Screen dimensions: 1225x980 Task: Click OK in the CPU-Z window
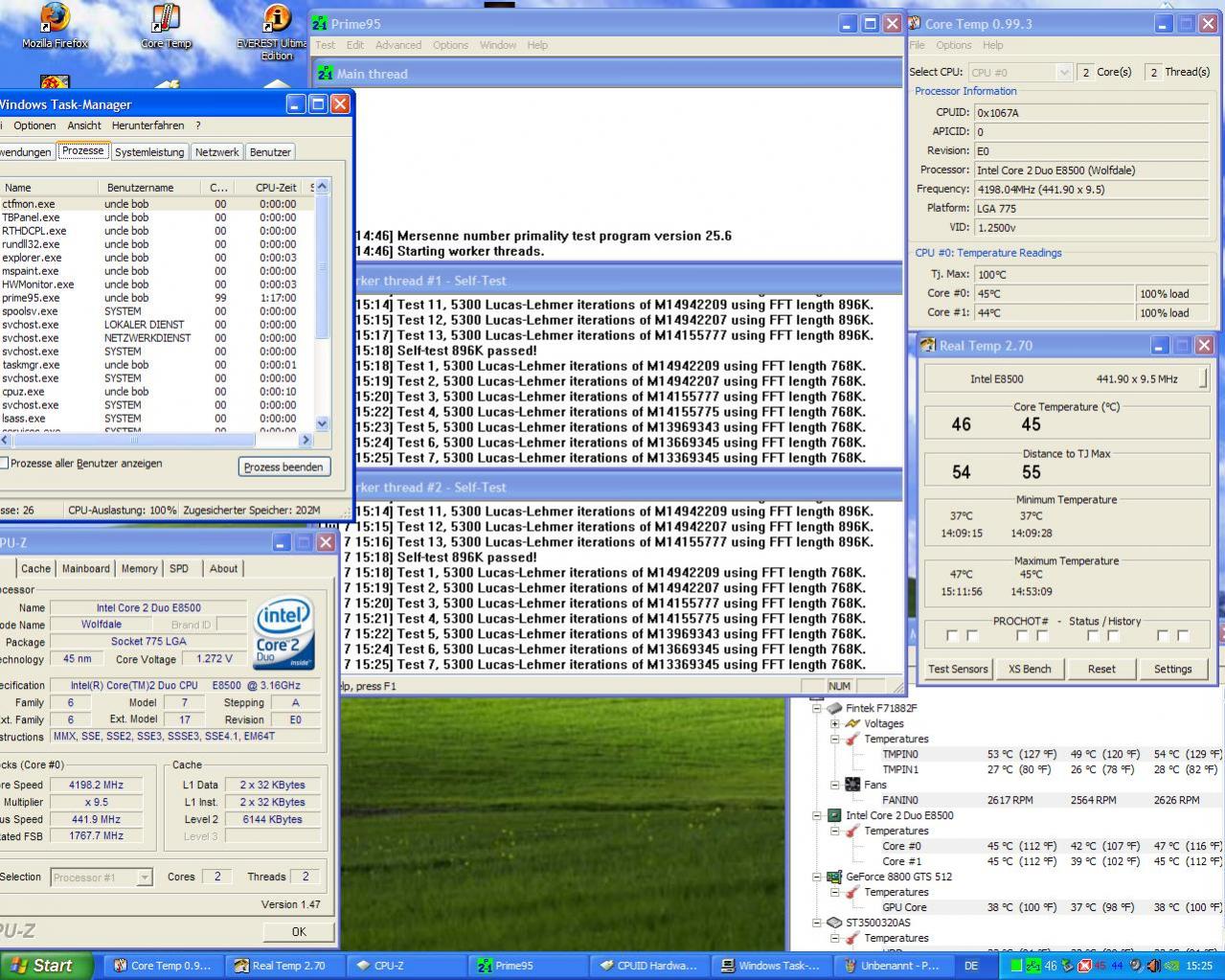click(x=299, y=931)
